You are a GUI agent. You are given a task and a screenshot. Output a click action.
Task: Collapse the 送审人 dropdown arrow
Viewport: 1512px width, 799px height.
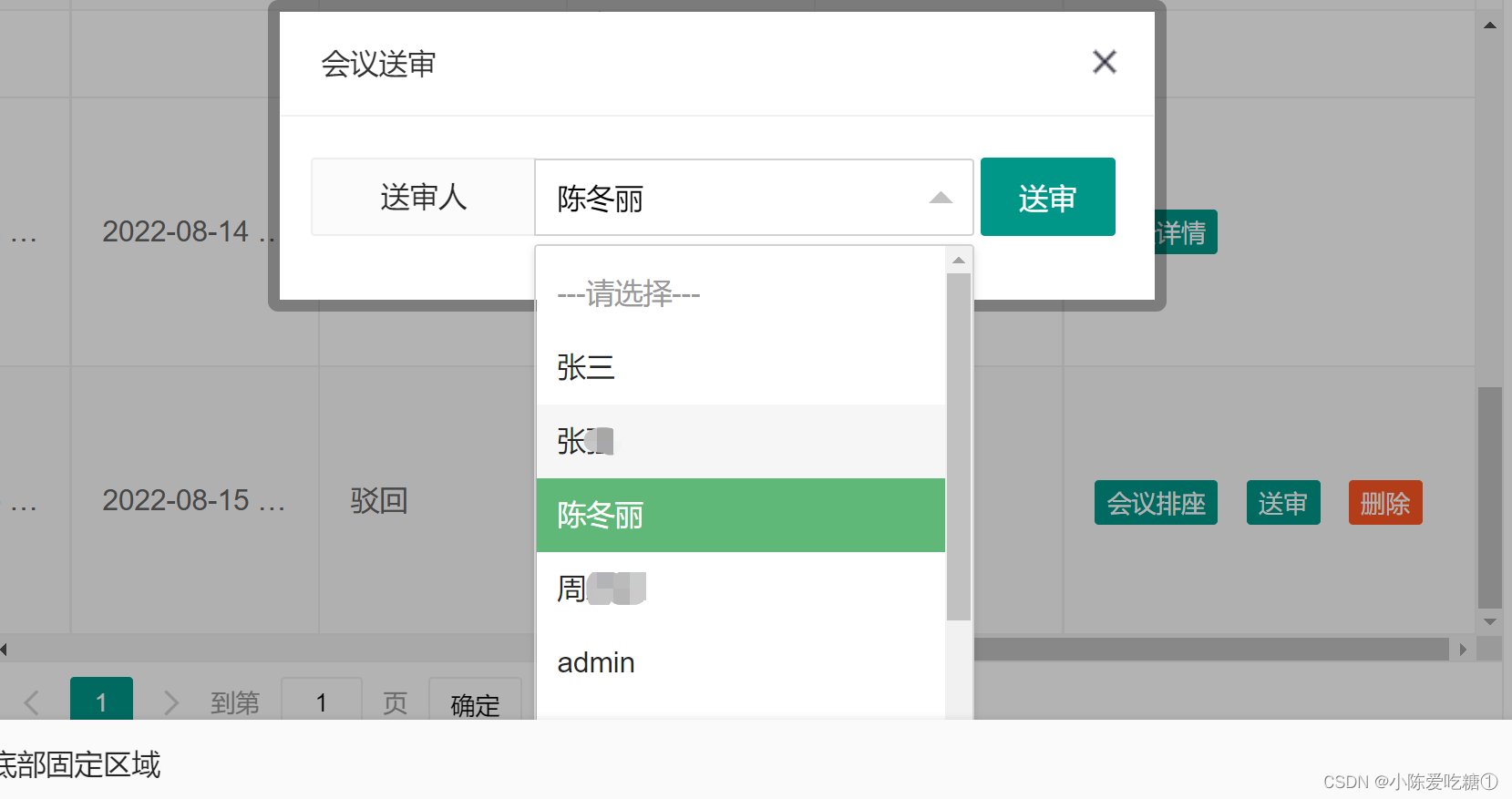tap(941, 198)
